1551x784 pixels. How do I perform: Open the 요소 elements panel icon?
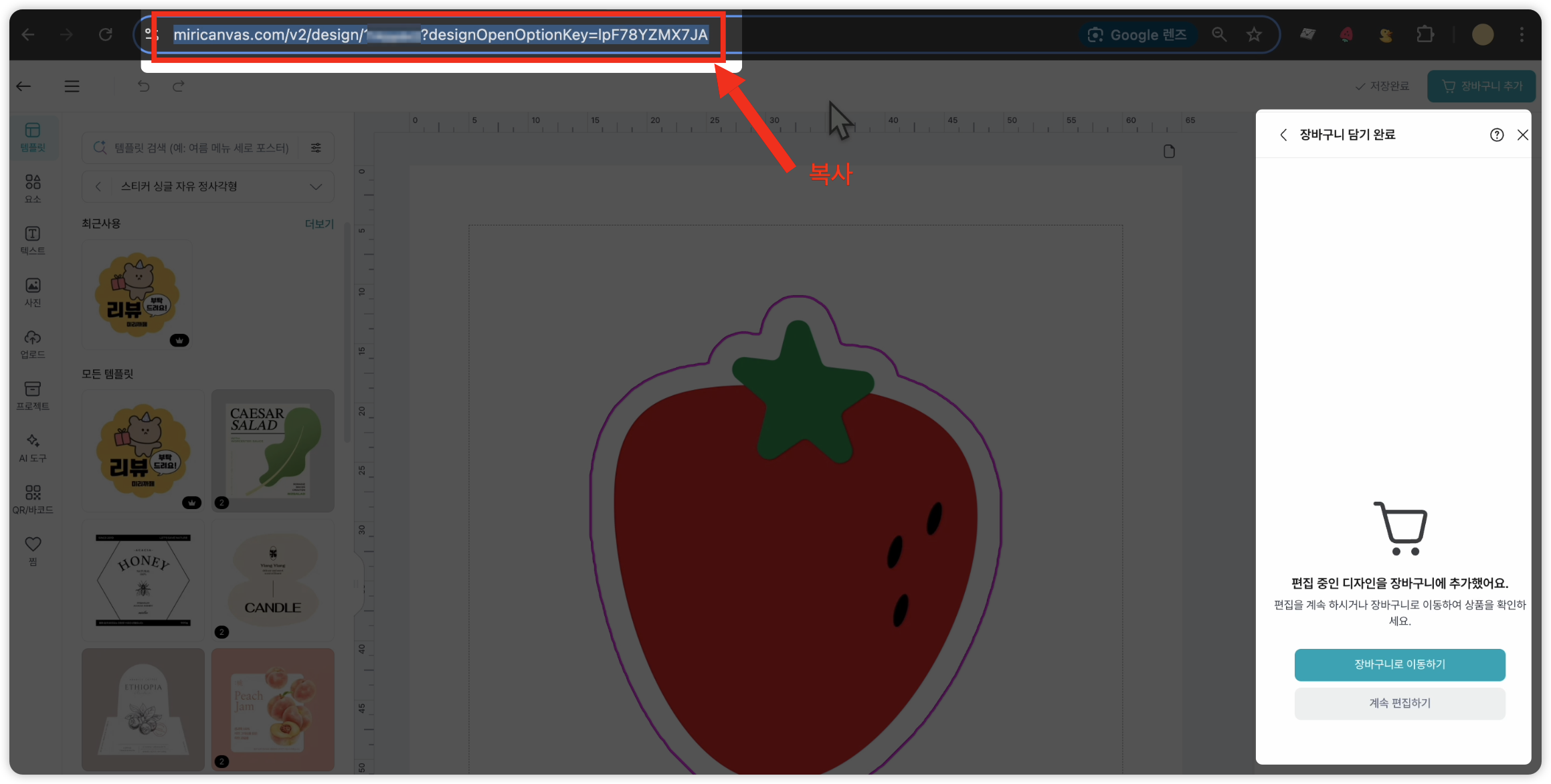coord(32,188)
